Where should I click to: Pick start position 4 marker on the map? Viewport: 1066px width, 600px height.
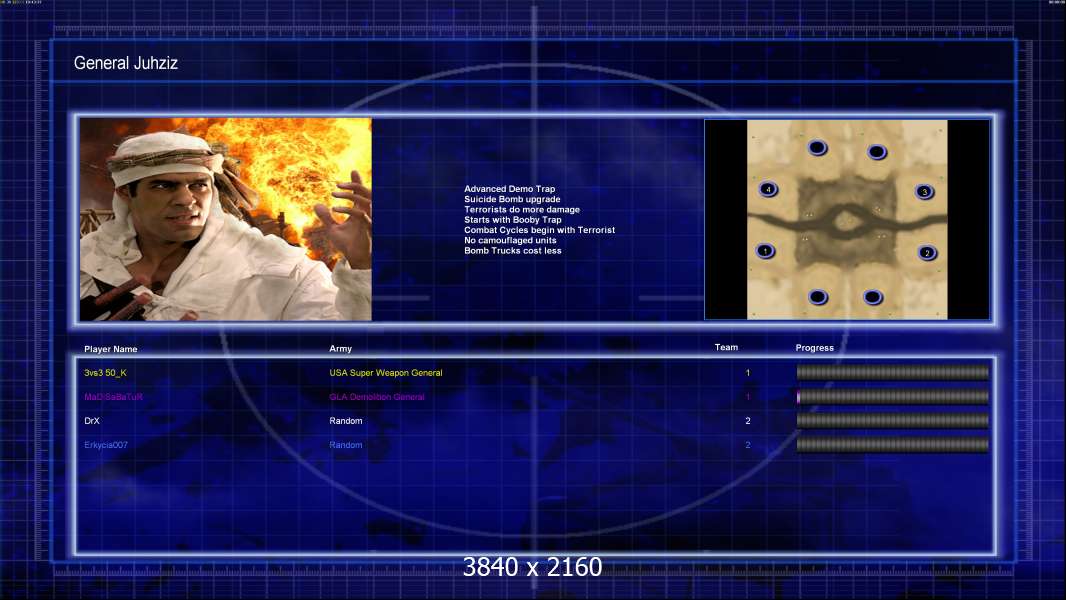768,189
